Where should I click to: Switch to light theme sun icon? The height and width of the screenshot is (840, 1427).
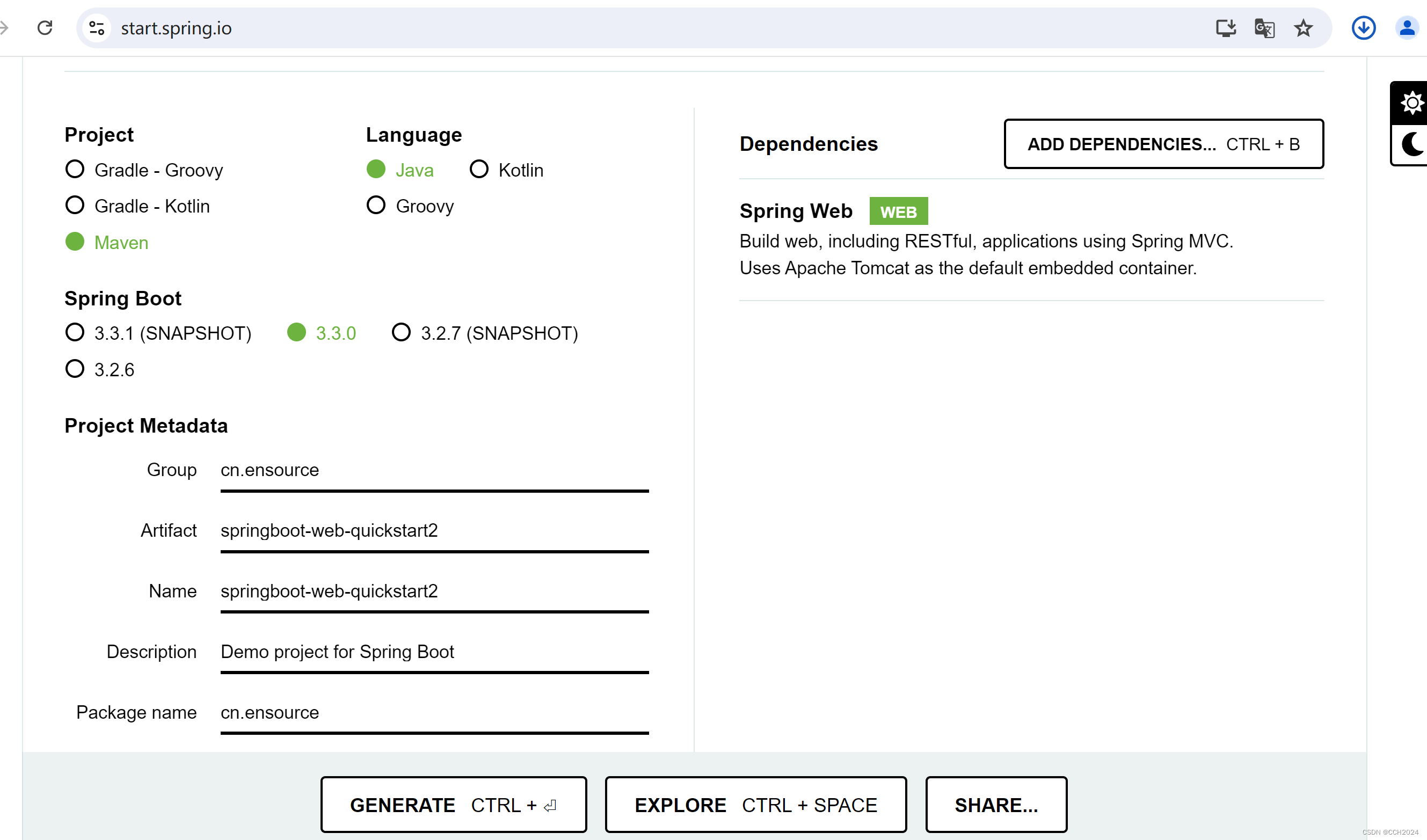pyautogui.click(x=1412, y=104)
